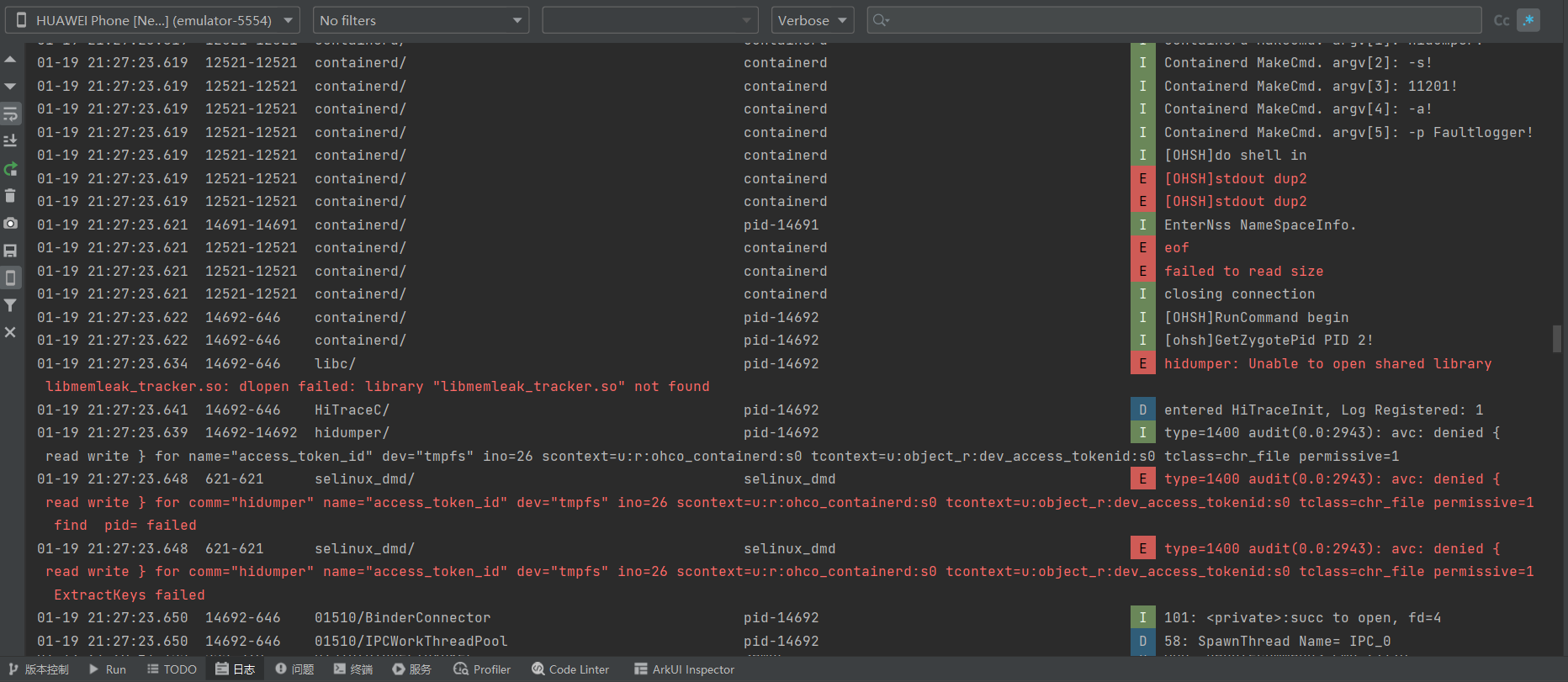Take a device screenshot with the camera icon
Image resolution: width=1568 pixels, height=682 pixels.
pyautogui.click(x=10, y=223)
